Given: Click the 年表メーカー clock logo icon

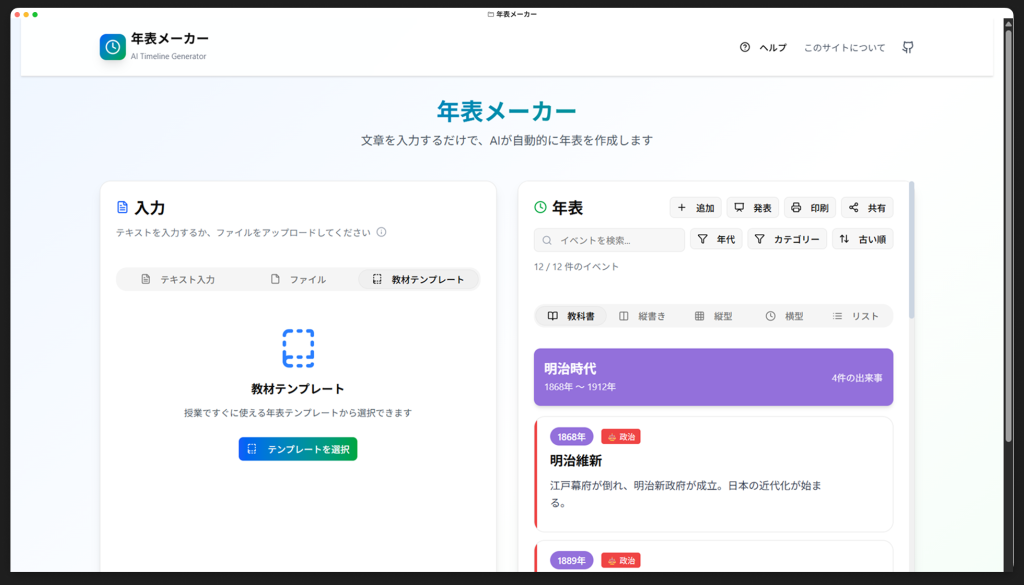Looking at the screenshot, I should point(113,47).
